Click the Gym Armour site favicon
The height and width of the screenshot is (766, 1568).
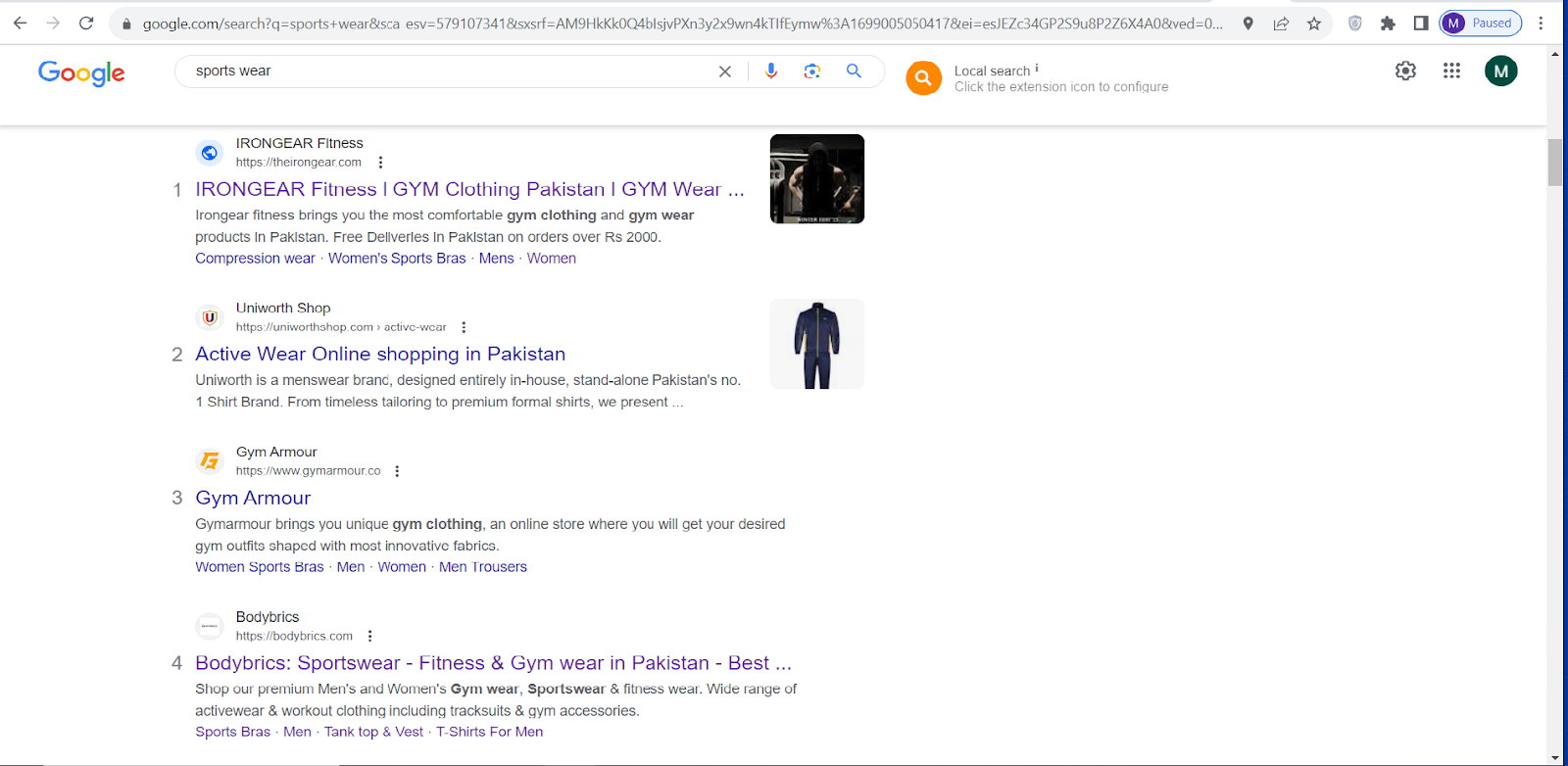tap(210, 461)
